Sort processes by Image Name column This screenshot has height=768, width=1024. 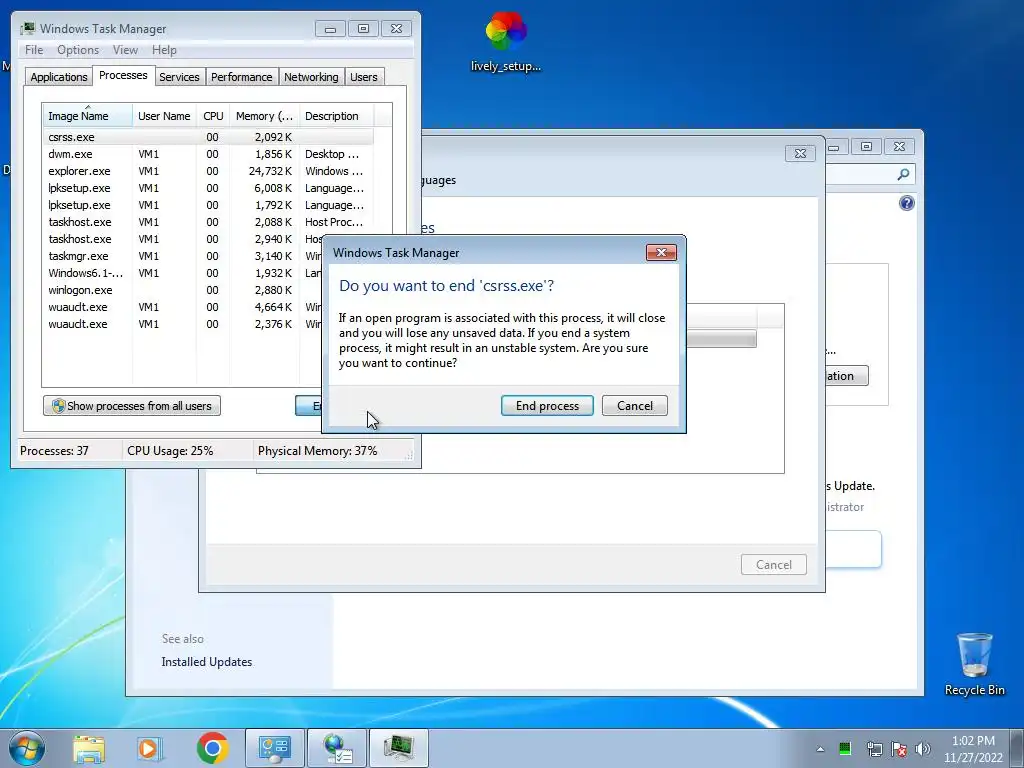coord(88,116)
